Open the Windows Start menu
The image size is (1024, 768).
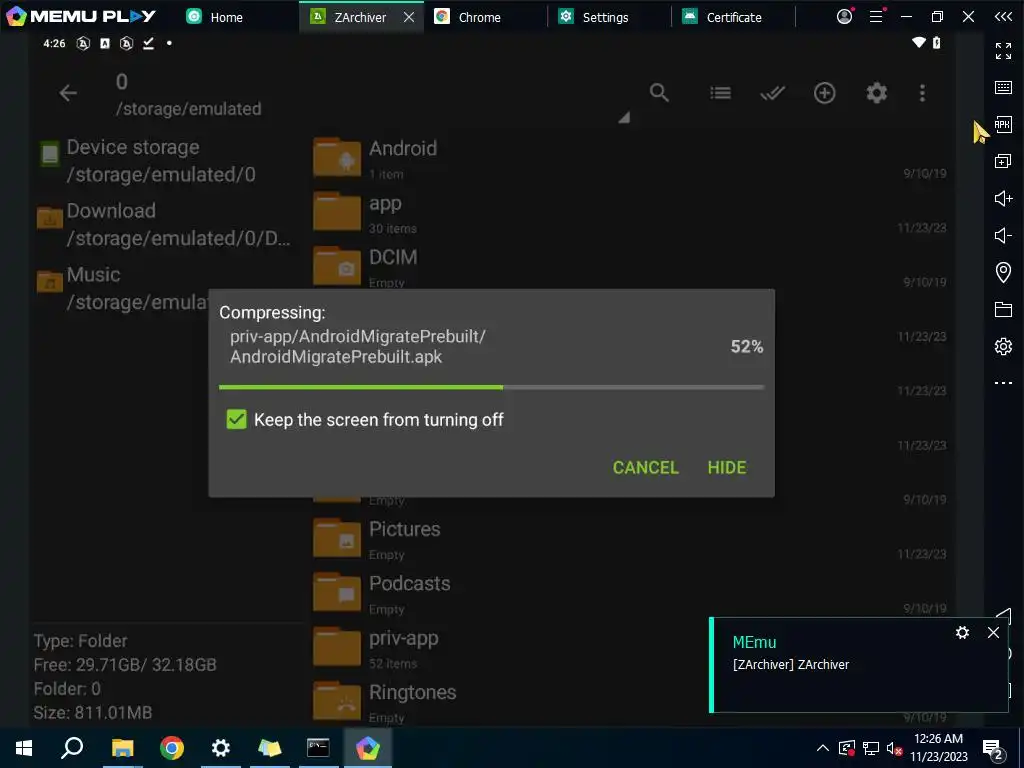click(24, 748)
